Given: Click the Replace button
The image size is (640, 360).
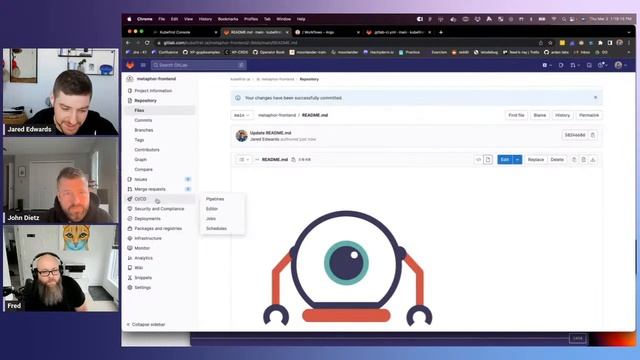Looking at the screenshot, I should [x=536, y=160].
